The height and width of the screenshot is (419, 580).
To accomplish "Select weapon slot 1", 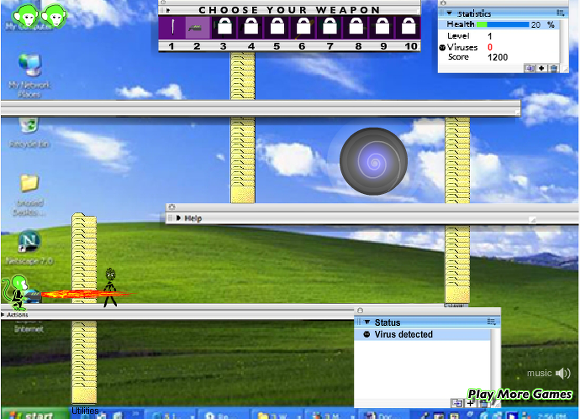I will click(172, 27).
